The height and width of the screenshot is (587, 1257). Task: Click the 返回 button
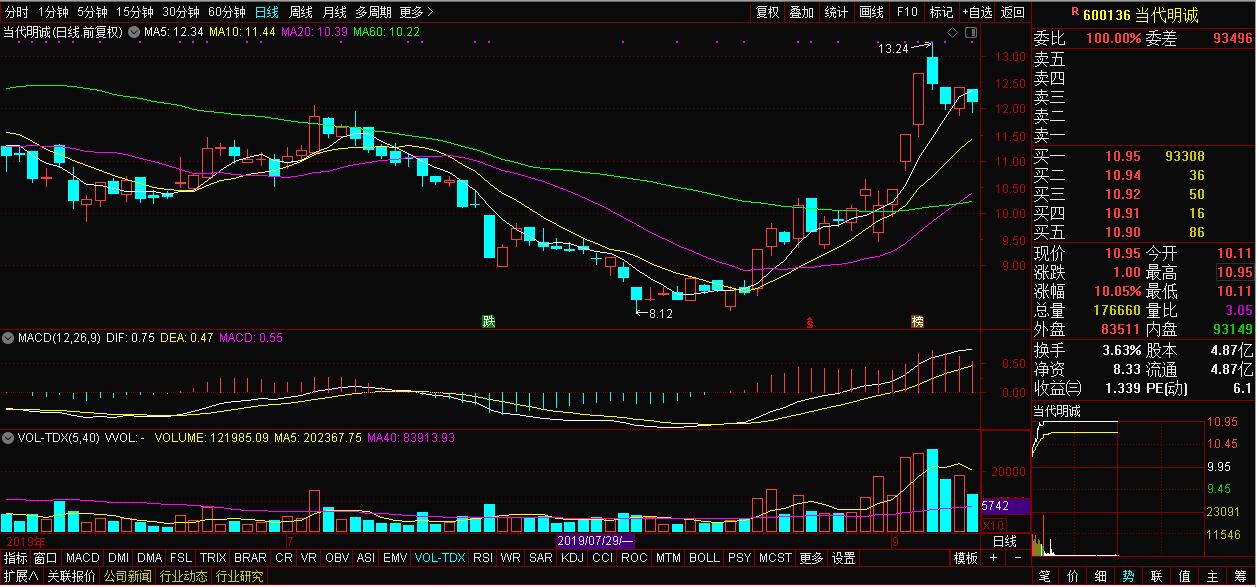point(1012,12)
